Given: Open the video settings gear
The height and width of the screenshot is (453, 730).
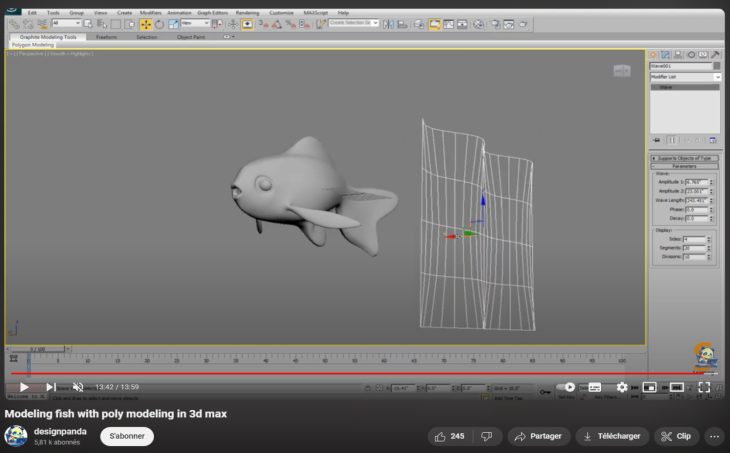Looking at the screenshot, I should (622, 387).
